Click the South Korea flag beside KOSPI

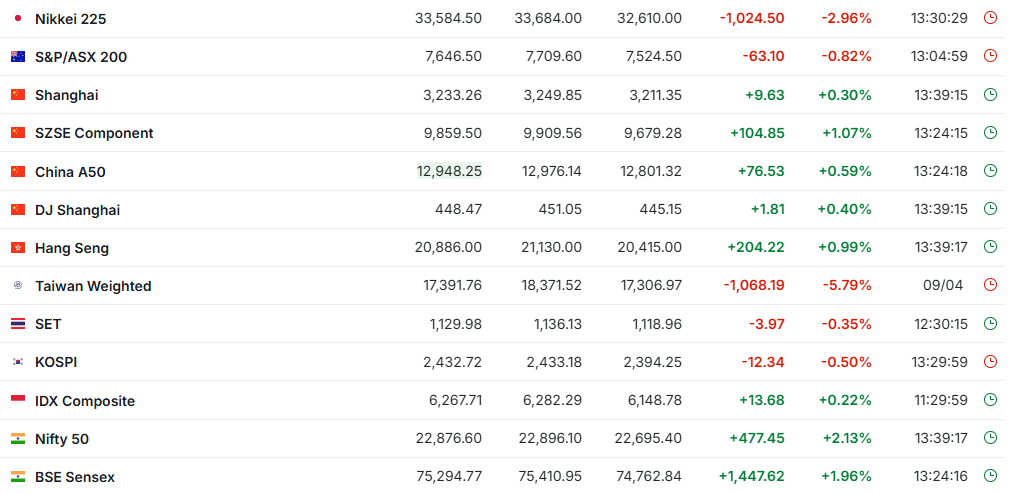click(17, 362)
